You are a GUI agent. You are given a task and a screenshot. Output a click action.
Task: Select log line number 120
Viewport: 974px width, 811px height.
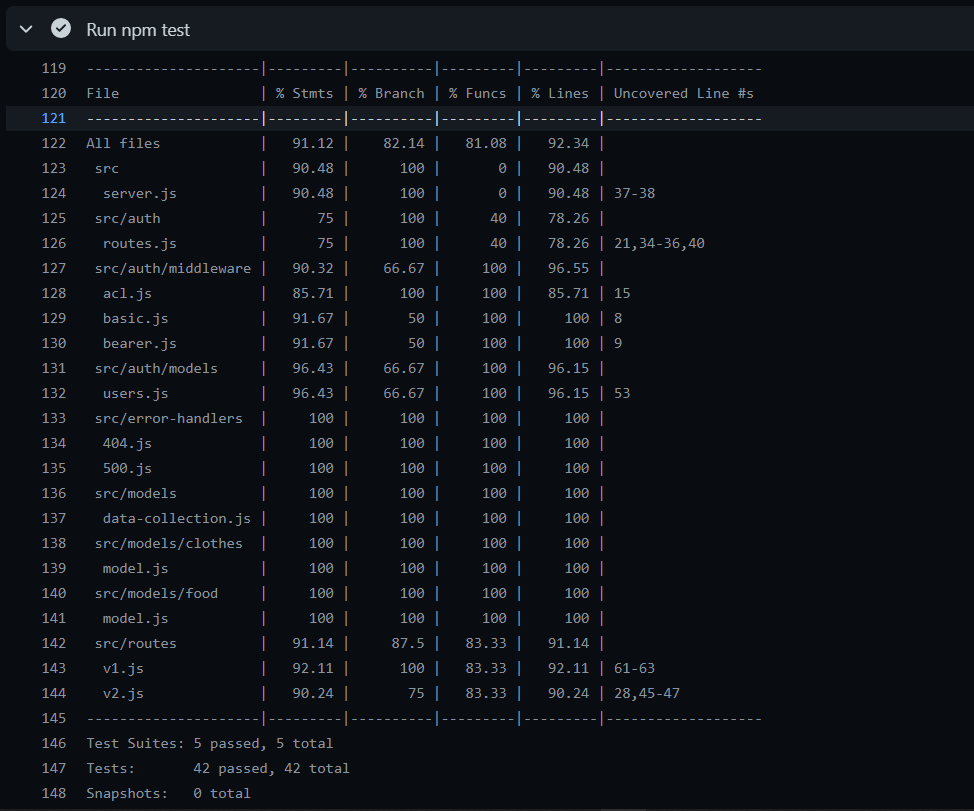[54, 93]
